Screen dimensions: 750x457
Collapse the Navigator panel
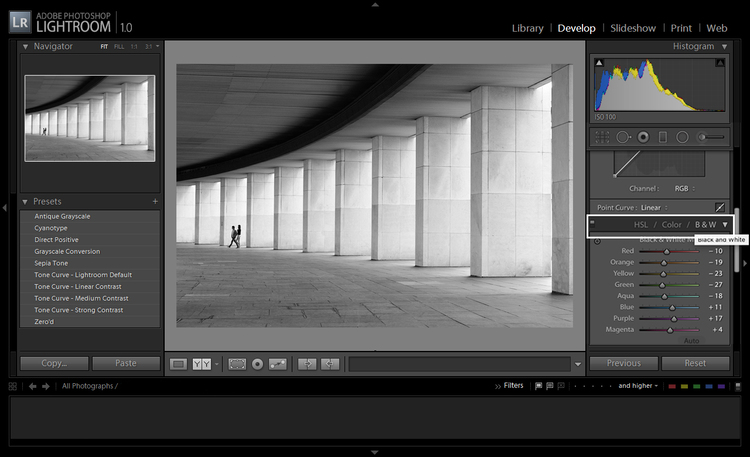tap(25, 46)
